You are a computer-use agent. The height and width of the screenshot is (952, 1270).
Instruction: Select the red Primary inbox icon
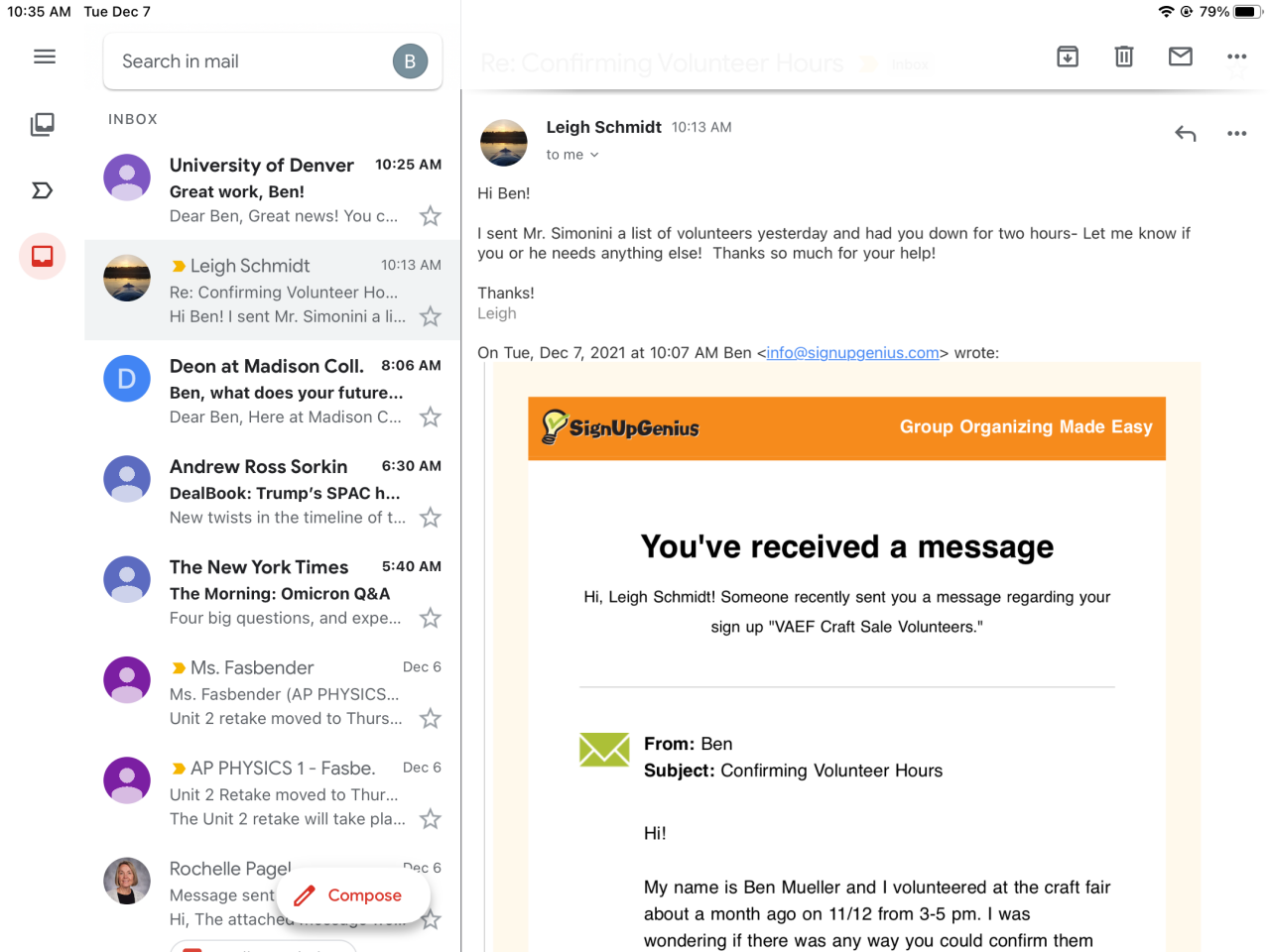tap(43, 257)
